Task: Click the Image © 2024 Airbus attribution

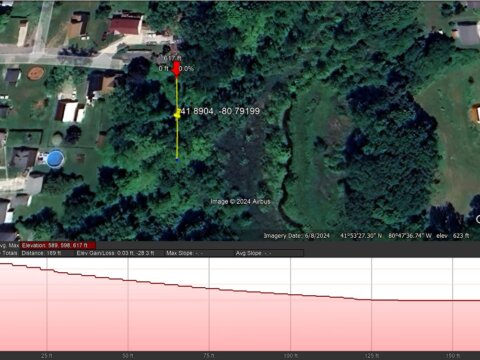Action: tap(240, 201)
